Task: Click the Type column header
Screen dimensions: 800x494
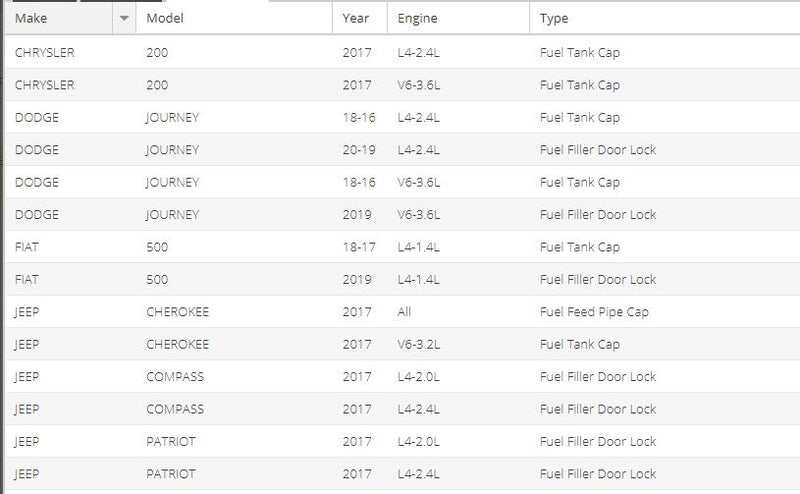Action: pyautogui.click(x=665, y=18)
